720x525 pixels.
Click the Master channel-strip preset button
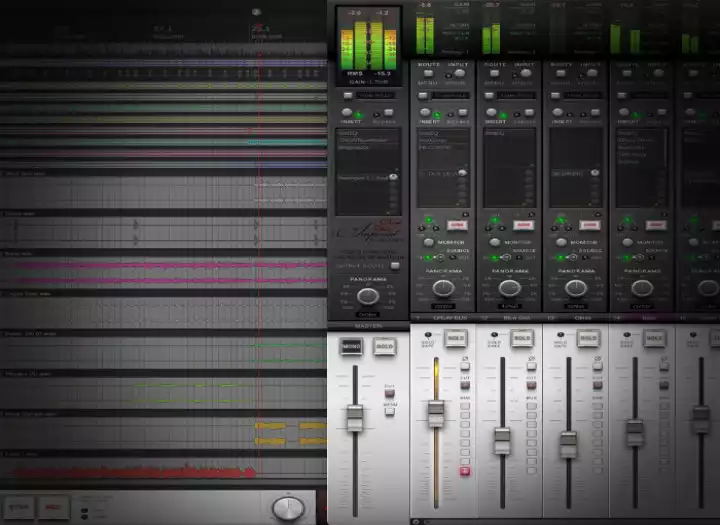(348, 96)
